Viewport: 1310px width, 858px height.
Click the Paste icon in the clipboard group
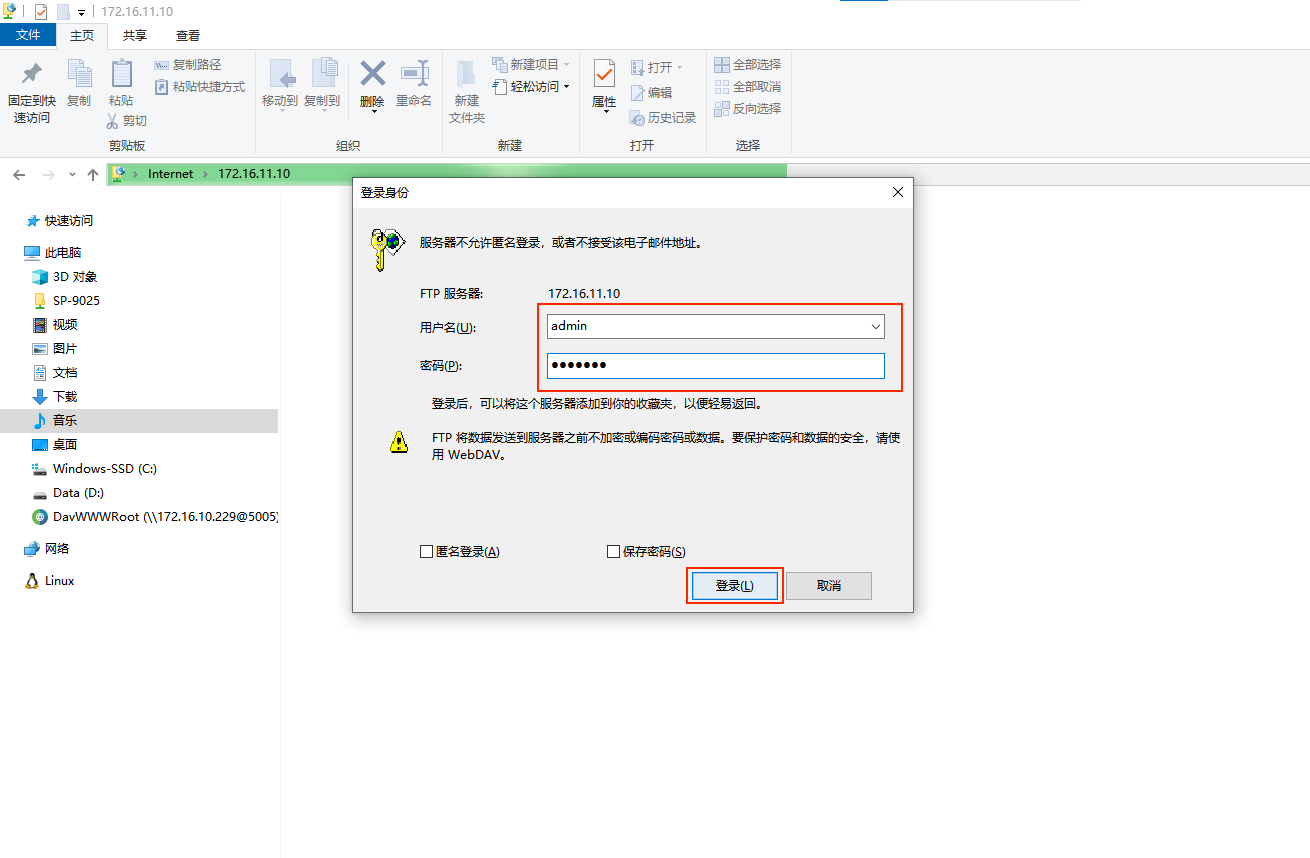tap(121, 75)
